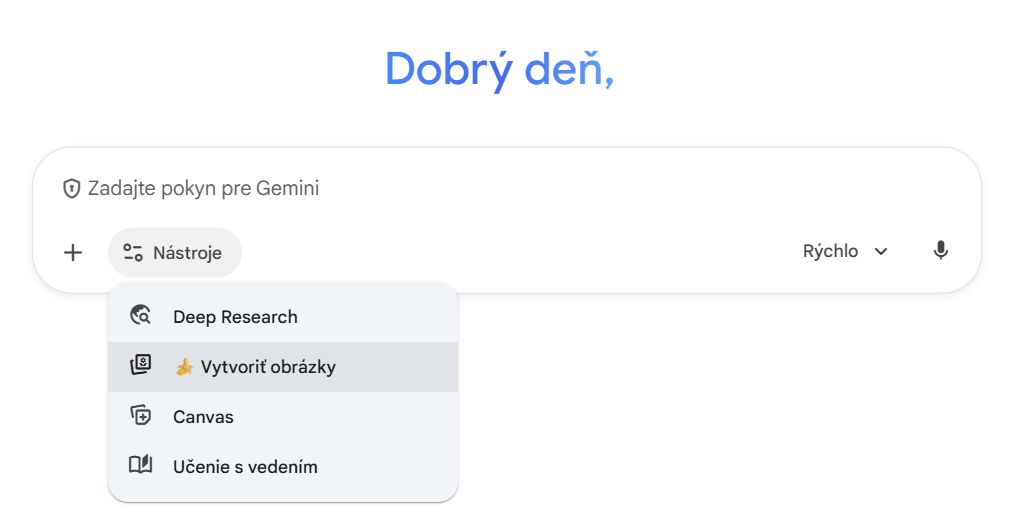Click the Dobrý deň greeting heading

click(x=499, y=69)
